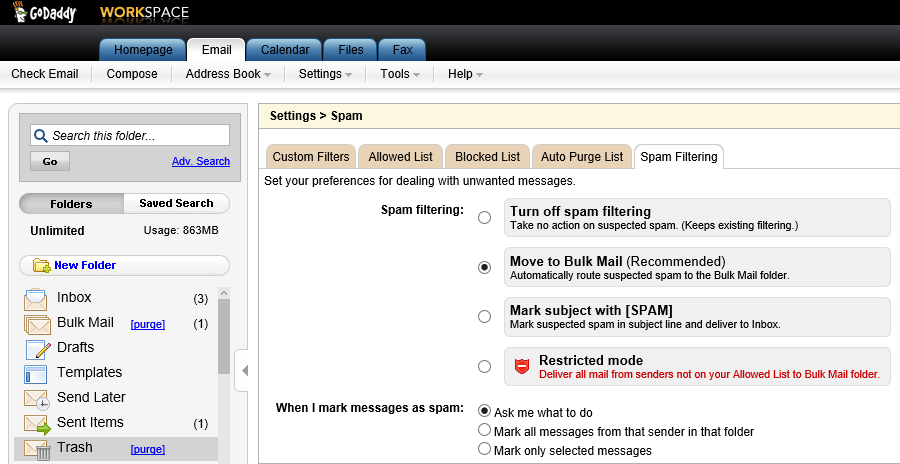Click the Bulk Mail folder icon
900x464 pixels.
[37, 324]
